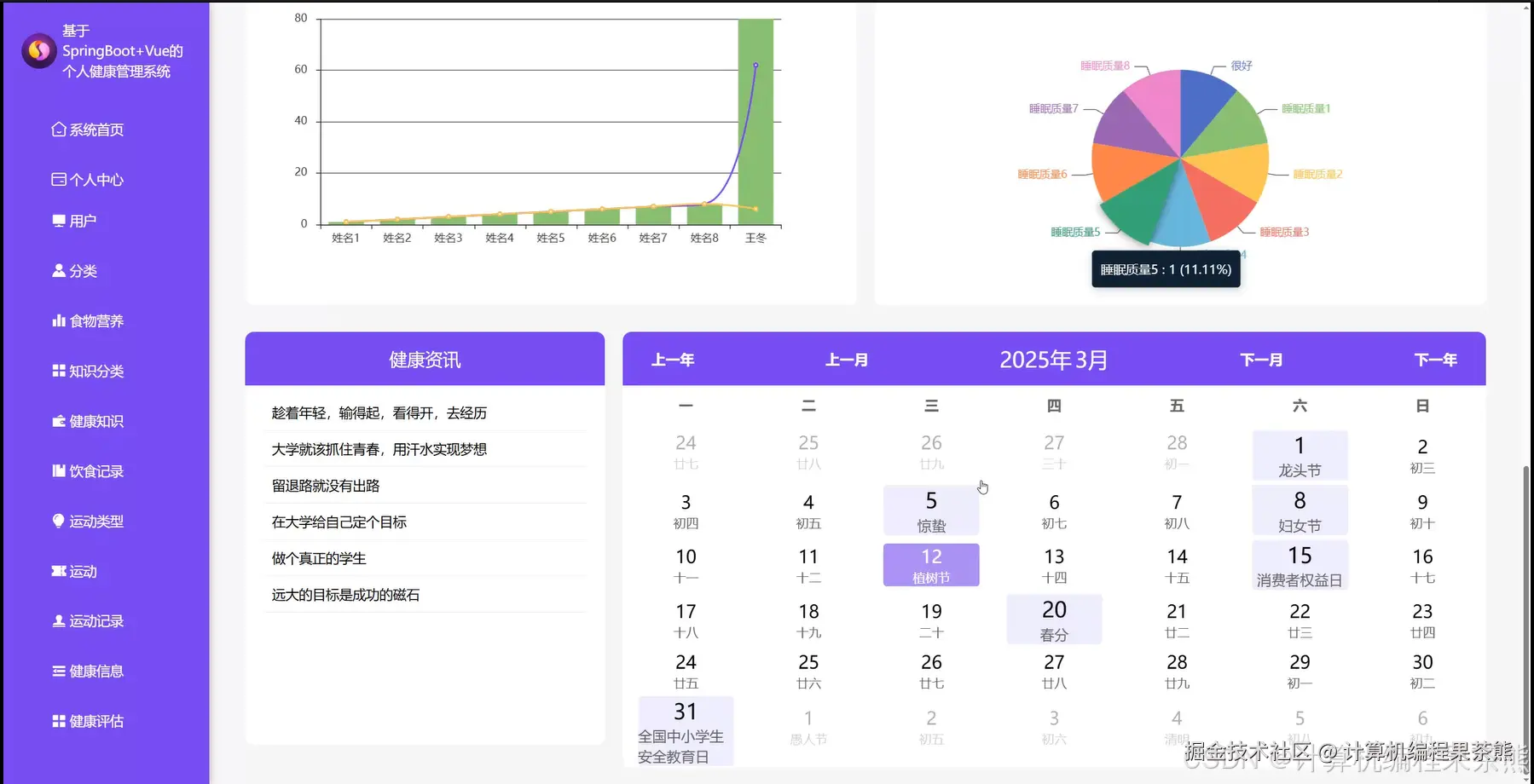
Task: Click the 2025年3月 calendar title
Action: coord(1054,360)
